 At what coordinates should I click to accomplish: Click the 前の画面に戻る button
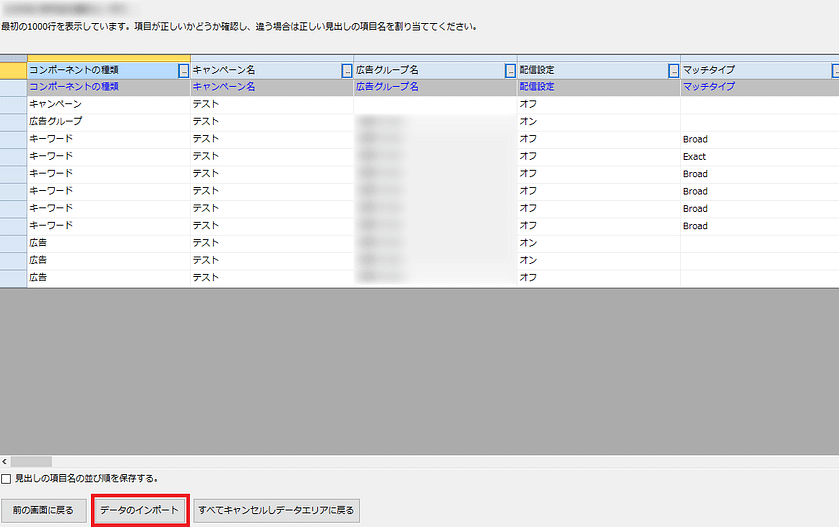coord(44,510)
